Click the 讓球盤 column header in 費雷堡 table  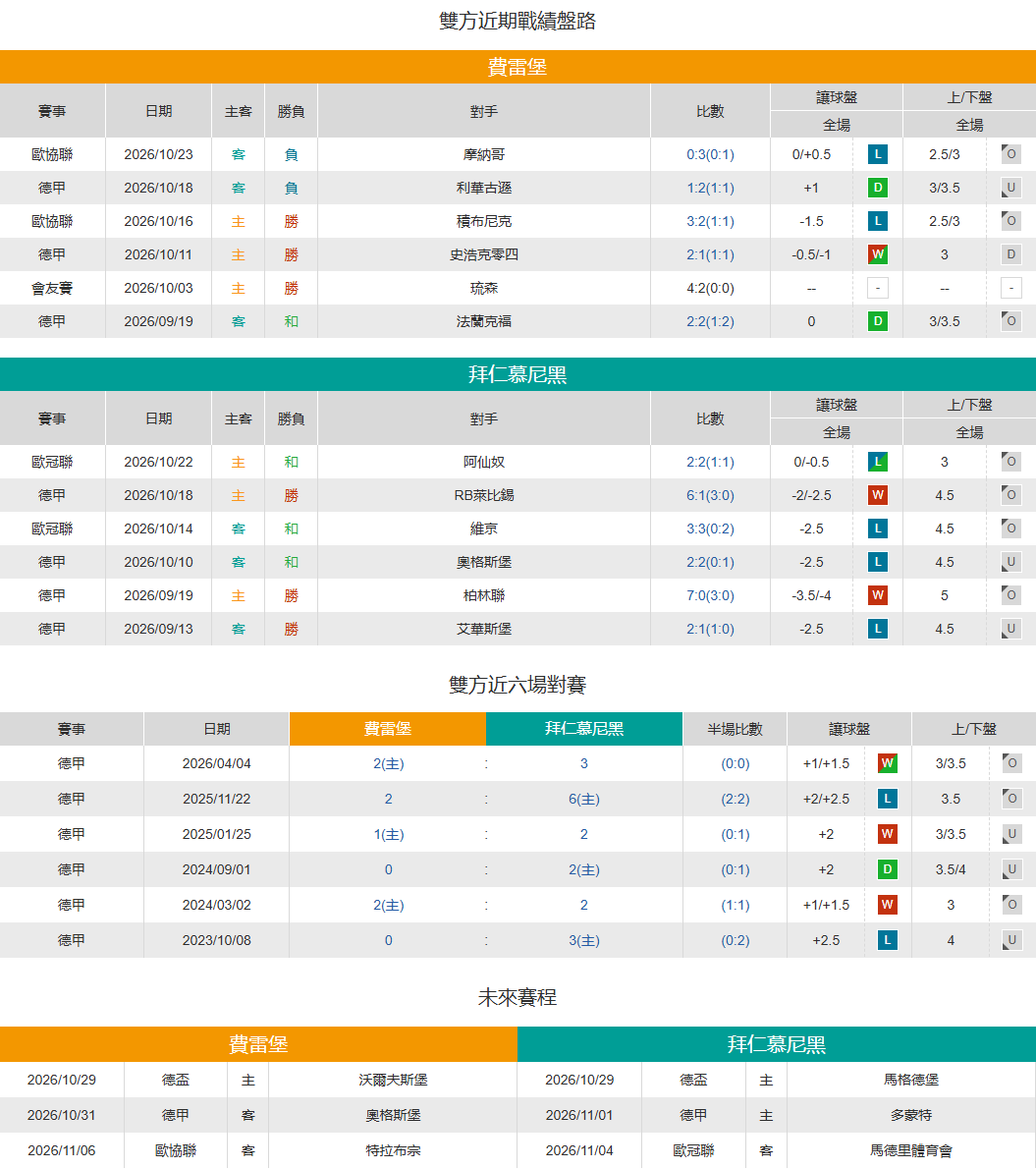click(837, 97)
